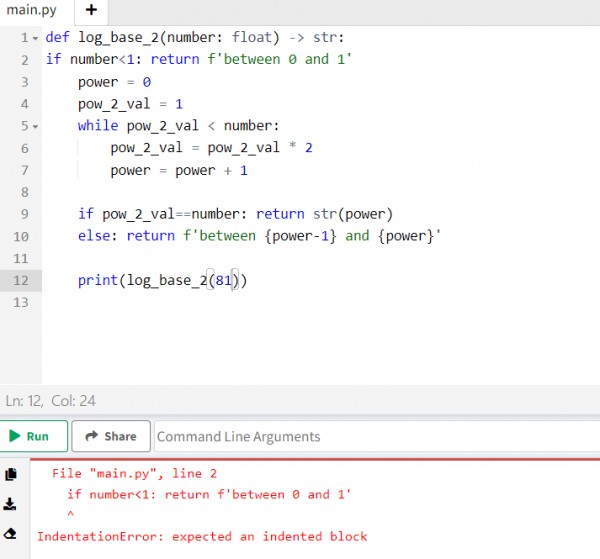600x559 pixels.
Task: Click 'File "main.py", line 2' in output
Action: (x=134, y=474)
